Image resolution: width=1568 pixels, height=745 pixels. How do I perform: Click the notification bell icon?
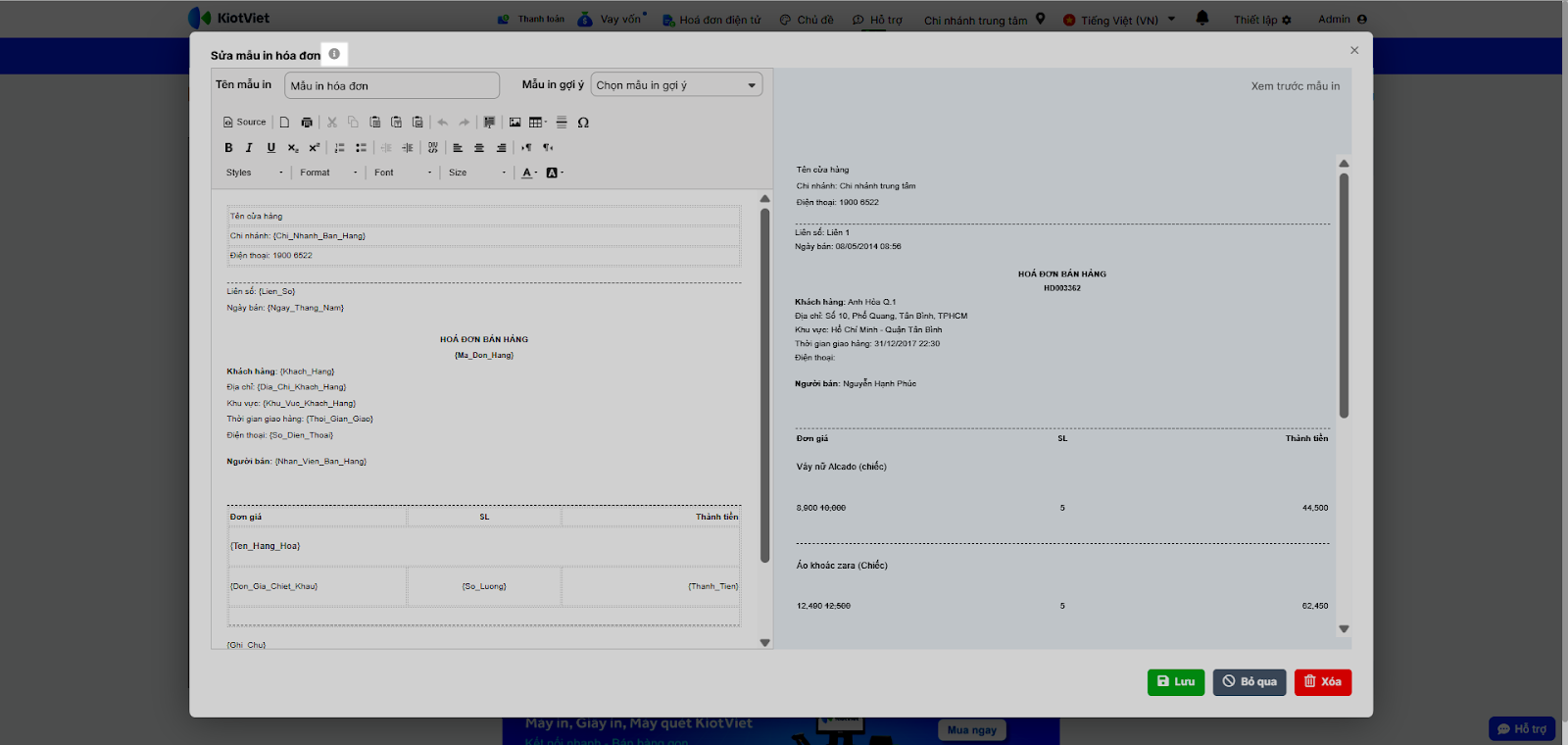point(1202,18)
